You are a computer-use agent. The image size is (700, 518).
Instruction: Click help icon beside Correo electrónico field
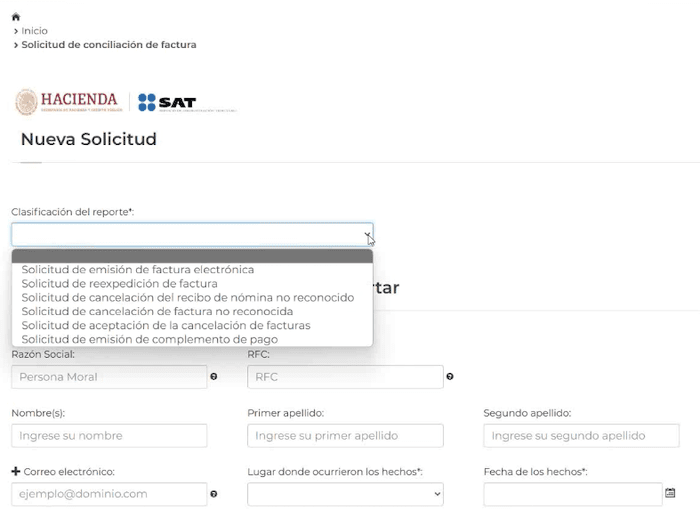[213, 494]
